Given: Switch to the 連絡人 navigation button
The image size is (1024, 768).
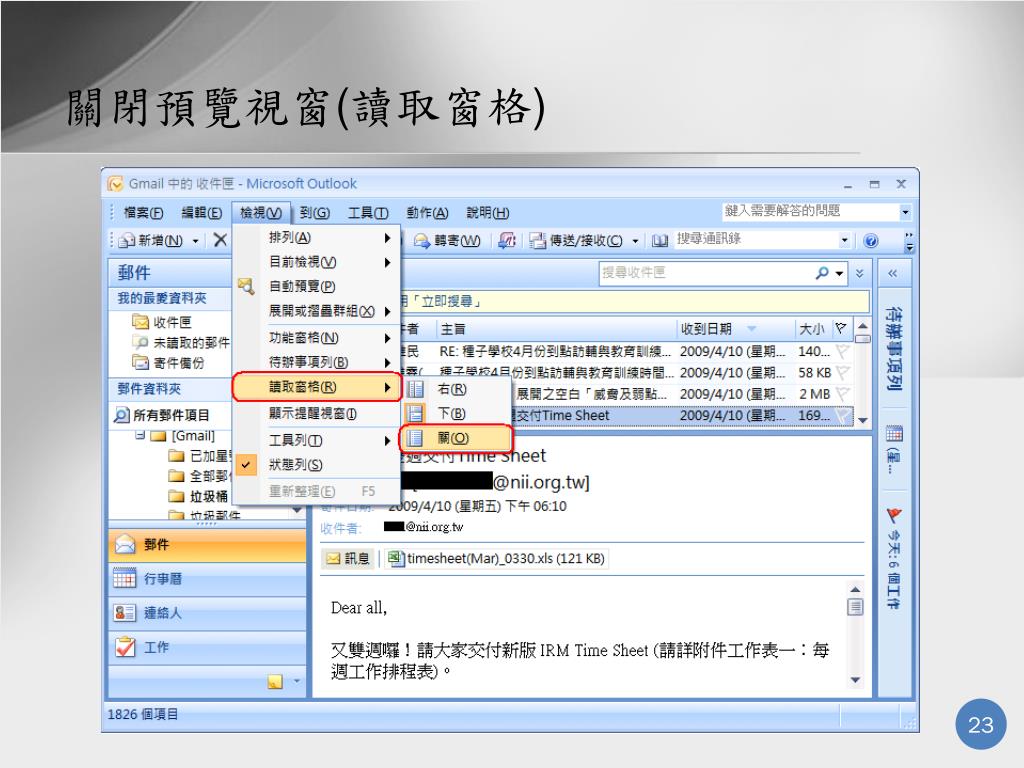Looking at the screenshot, I should pos(207,613).
